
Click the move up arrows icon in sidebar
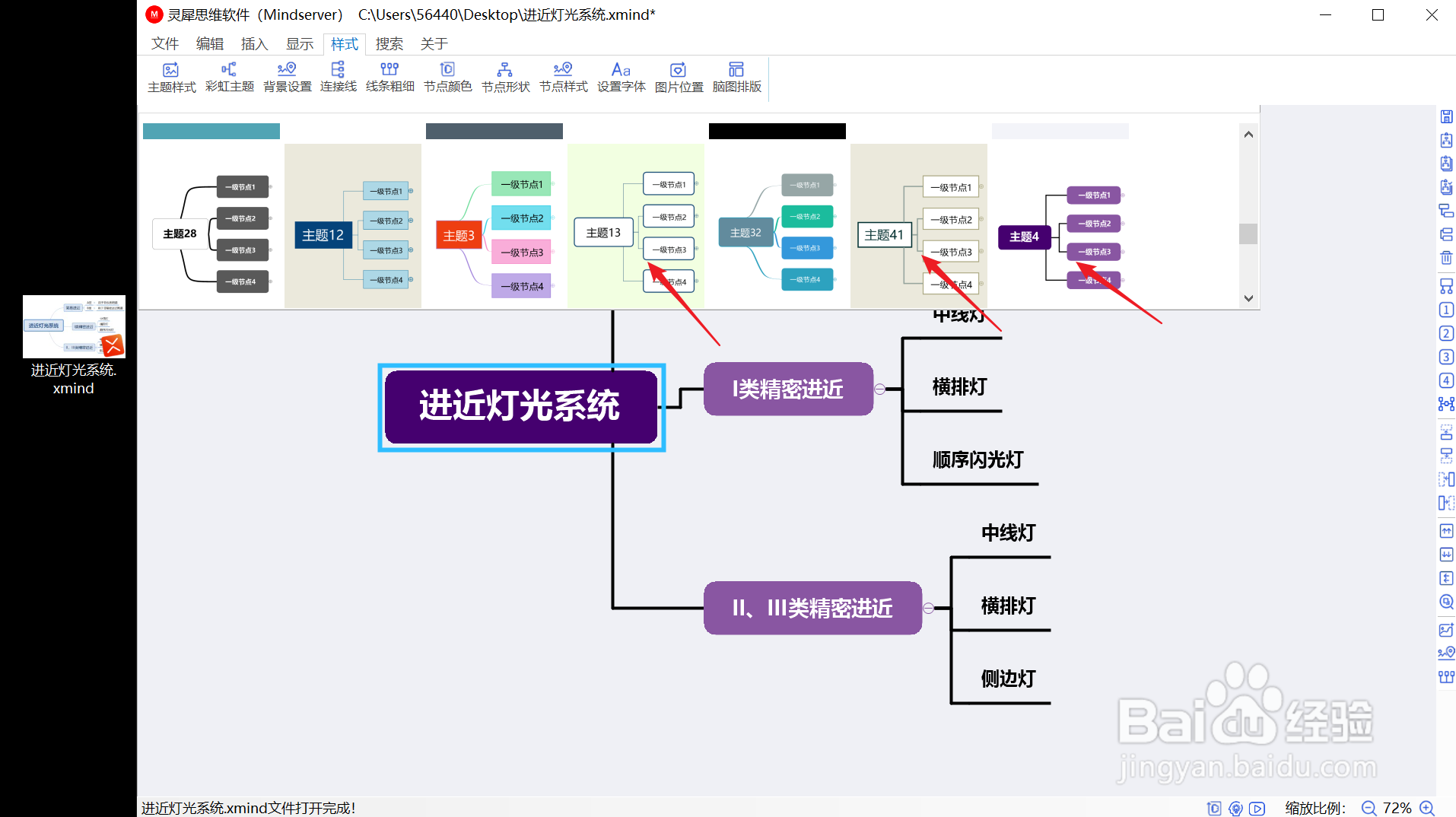(x=1446, y=531)
